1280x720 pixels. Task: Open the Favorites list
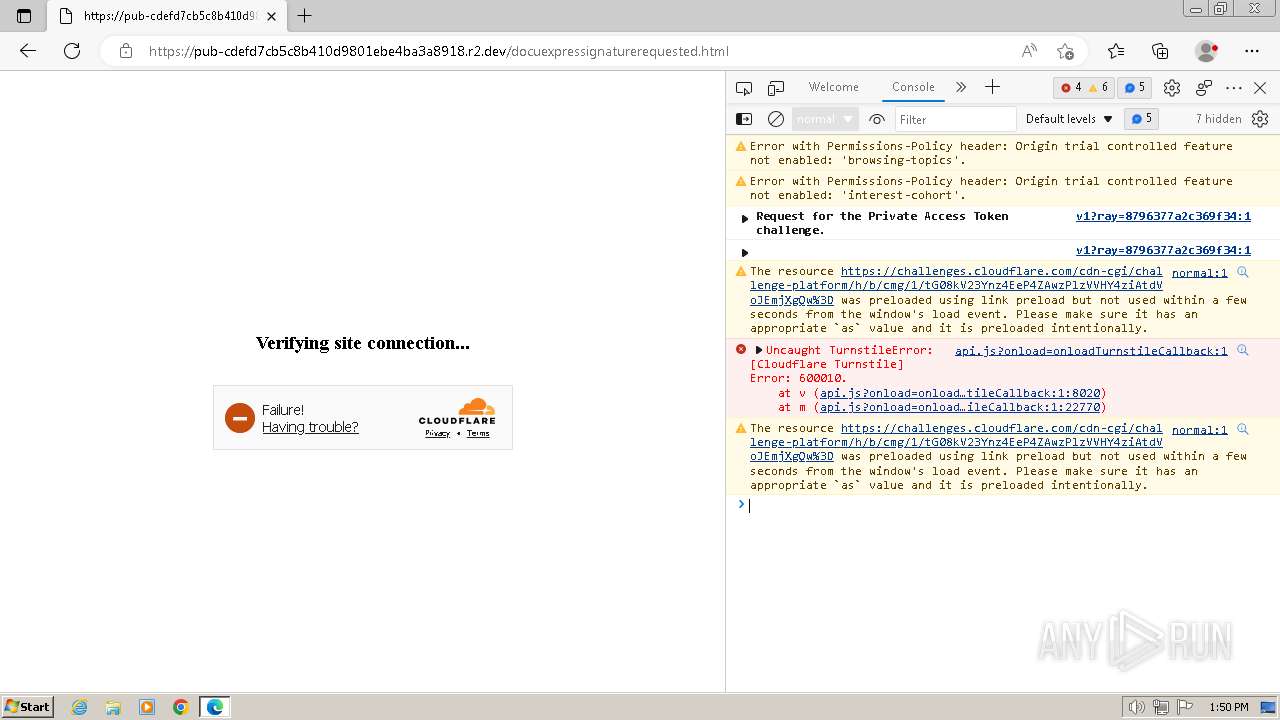pyautogui.click(x=1116, y=51)
